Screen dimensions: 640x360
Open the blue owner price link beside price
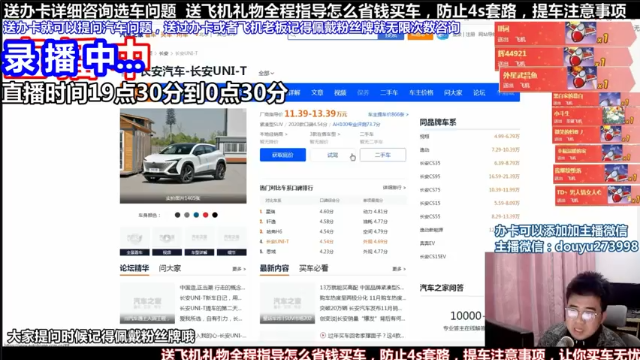click(388, 114)
